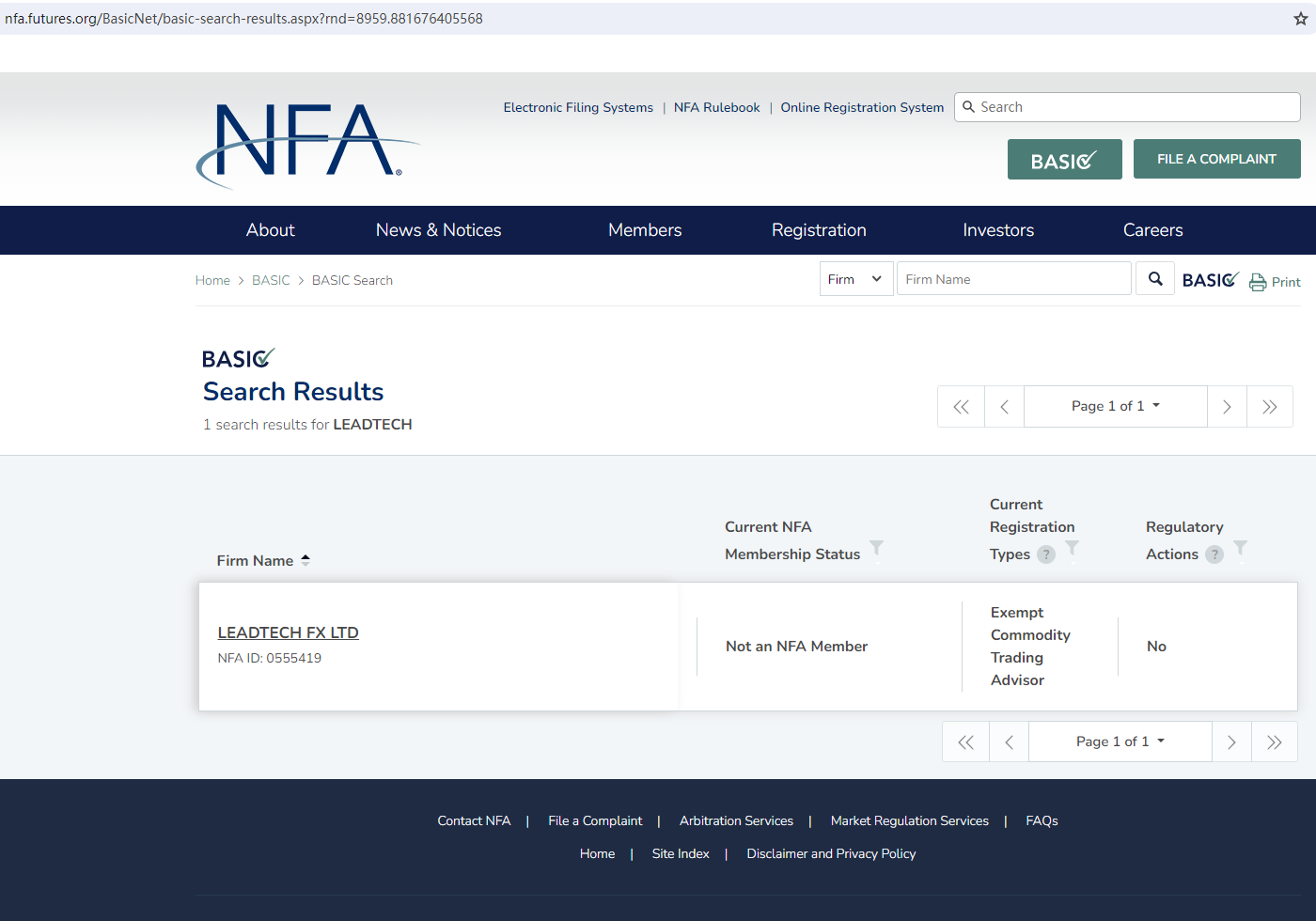Open the Registration Types filter funnel
This screenshot has width=1316, height=921.
(1072, 548)
